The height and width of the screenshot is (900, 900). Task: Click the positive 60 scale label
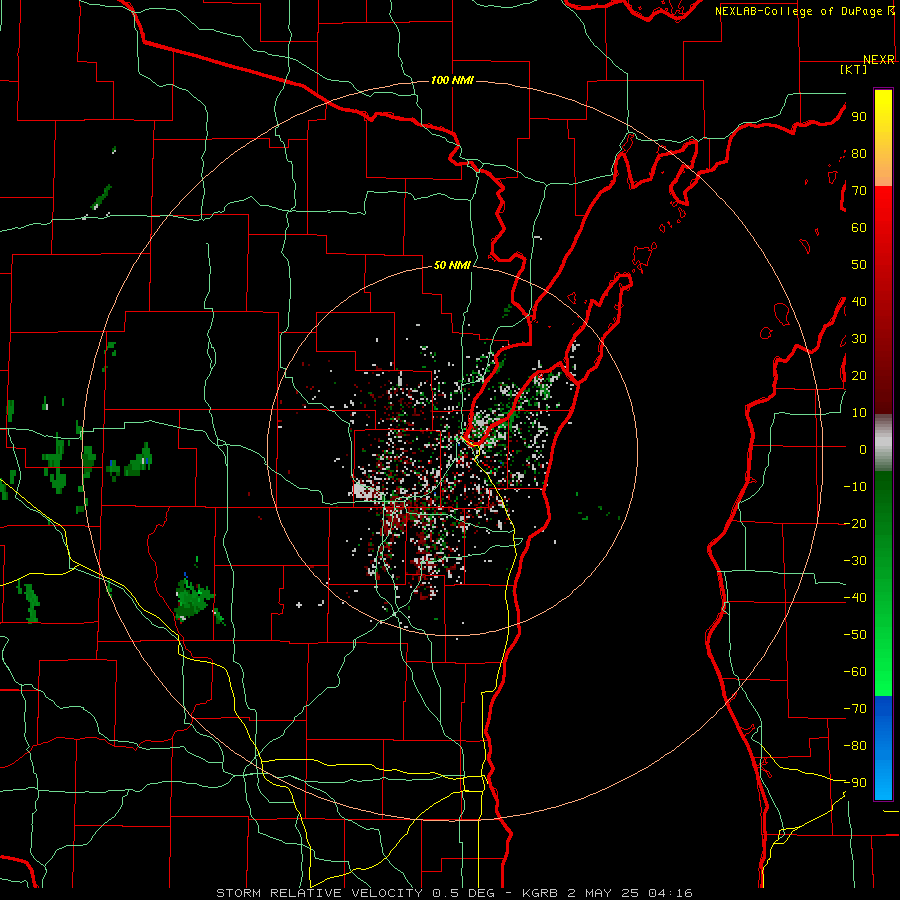coord(859,227)
